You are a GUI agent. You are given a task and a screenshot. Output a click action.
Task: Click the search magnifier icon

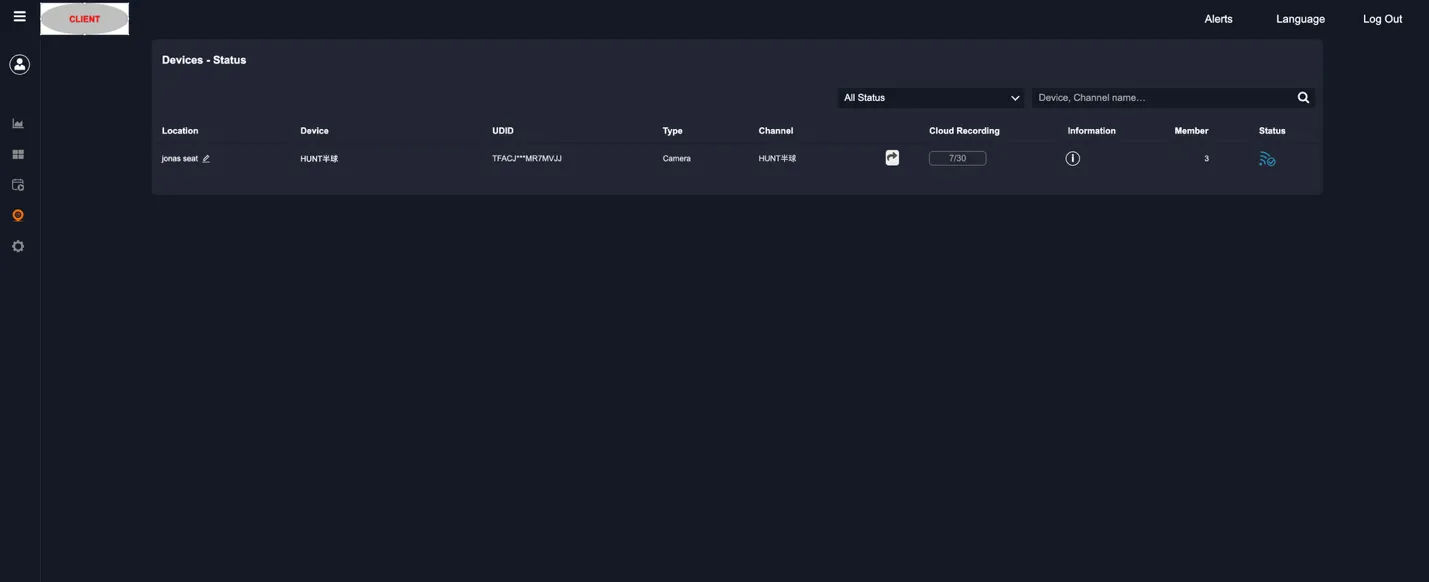(x=1302, y=96)
